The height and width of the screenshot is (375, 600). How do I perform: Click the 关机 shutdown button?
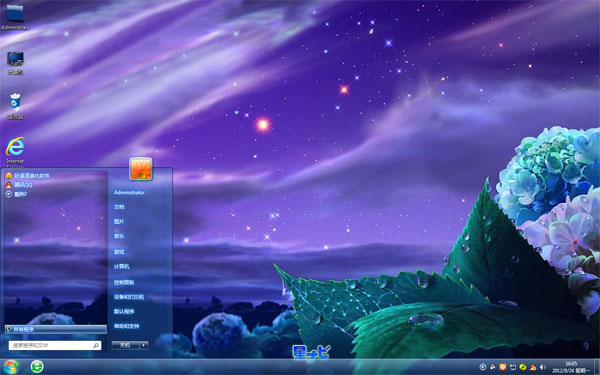125,345
